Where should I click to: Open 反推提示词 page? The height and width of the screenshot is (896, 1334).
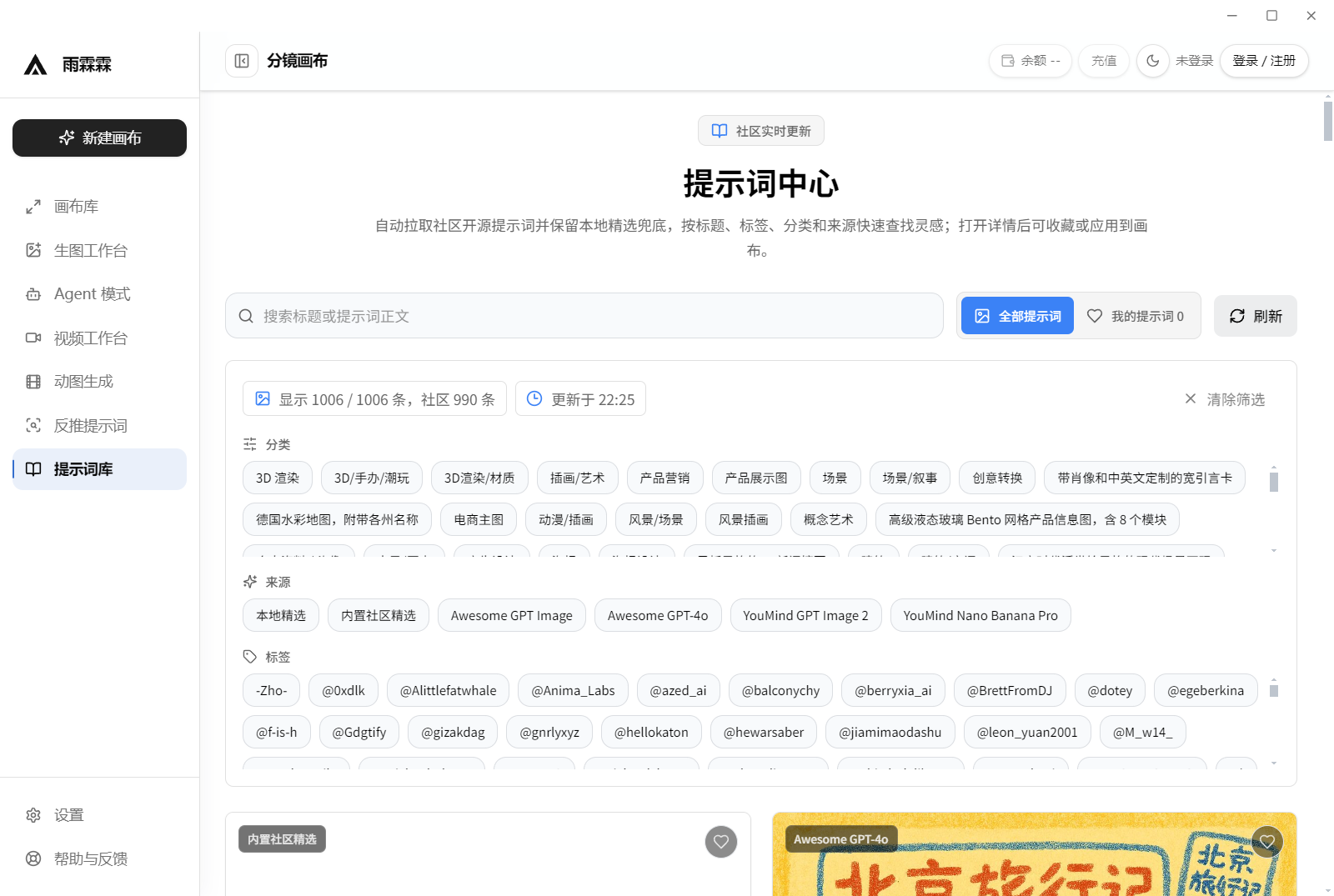99,426
